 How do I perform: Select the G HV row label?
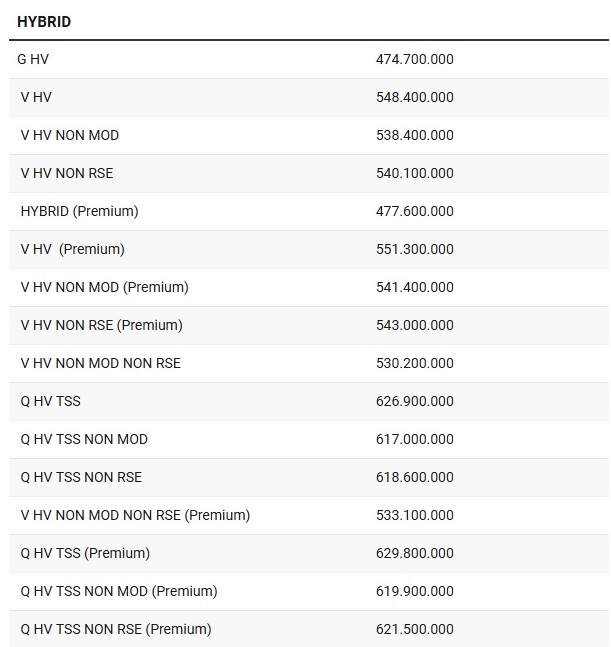coord(33,59)
